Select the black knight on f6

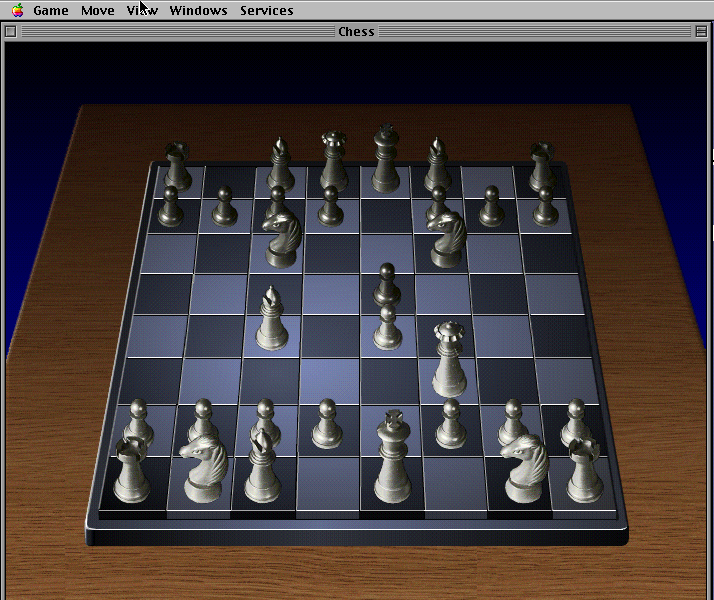point(447,239)
